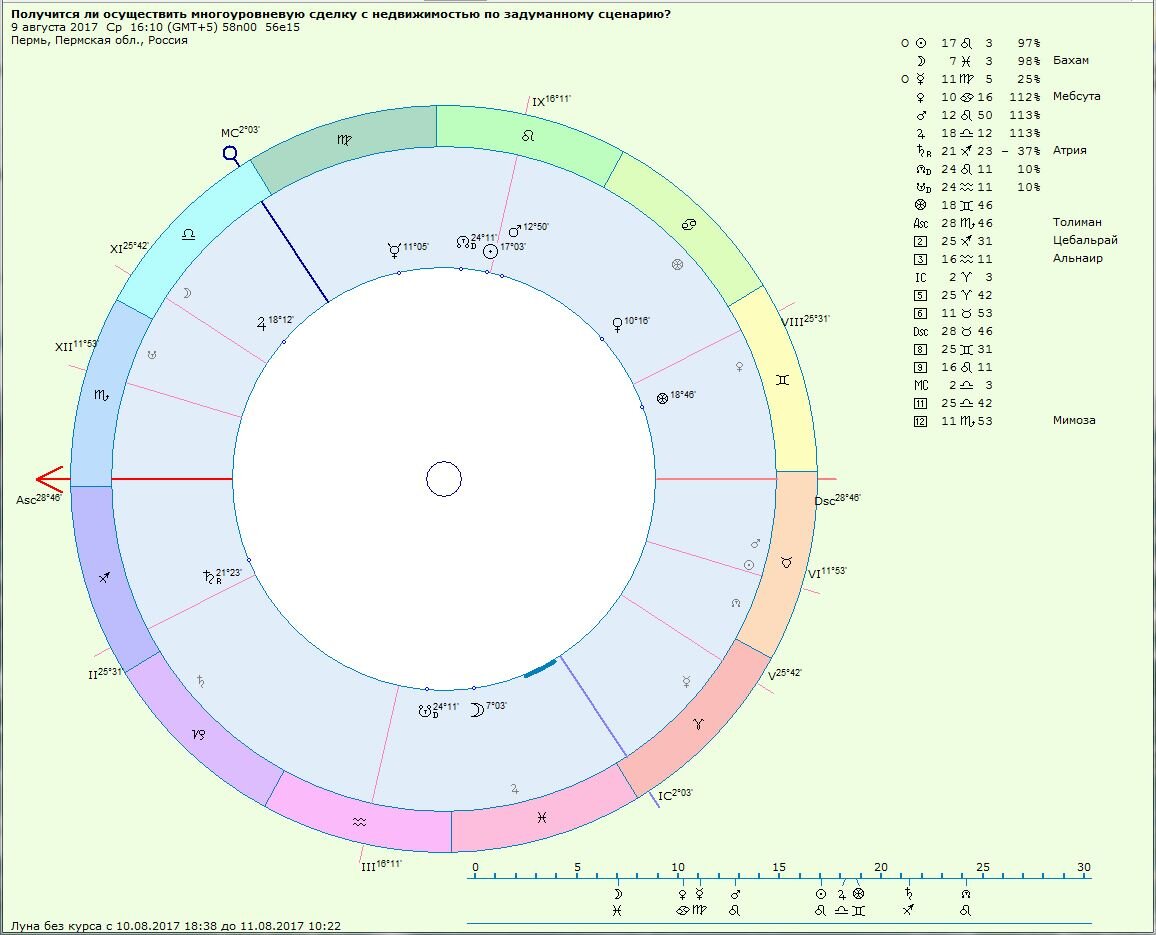Click the 0 mark on degree scale
The height and width of the screenshot is (935, 1156).
tap(476, 867)
